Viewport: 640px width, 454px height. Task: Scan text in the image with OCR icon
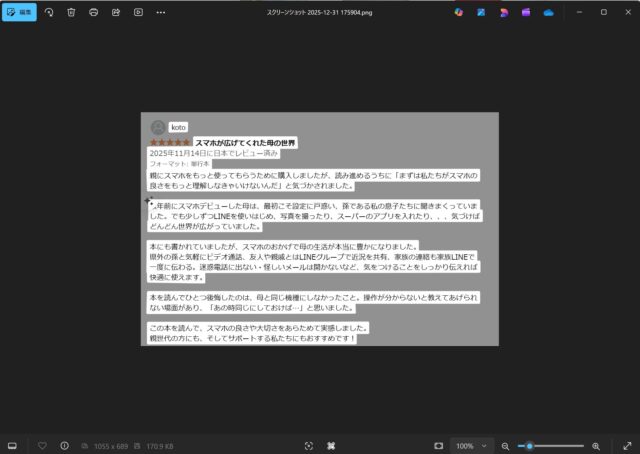308,445
